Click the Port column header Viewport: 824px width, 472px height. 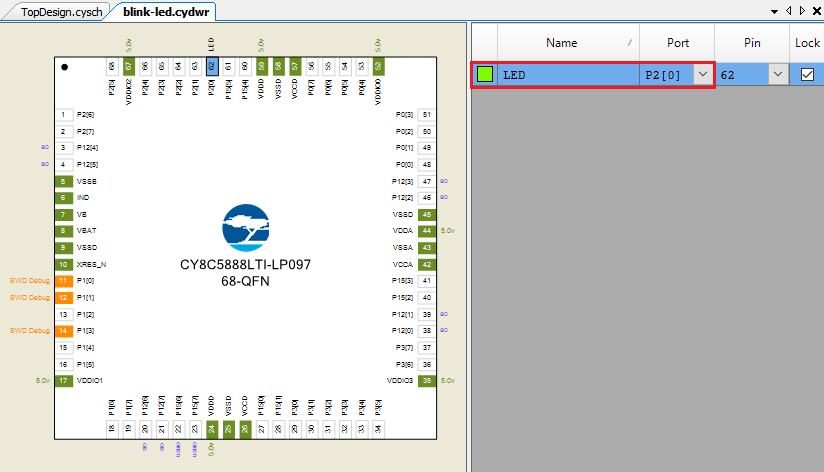coord(677,43)
